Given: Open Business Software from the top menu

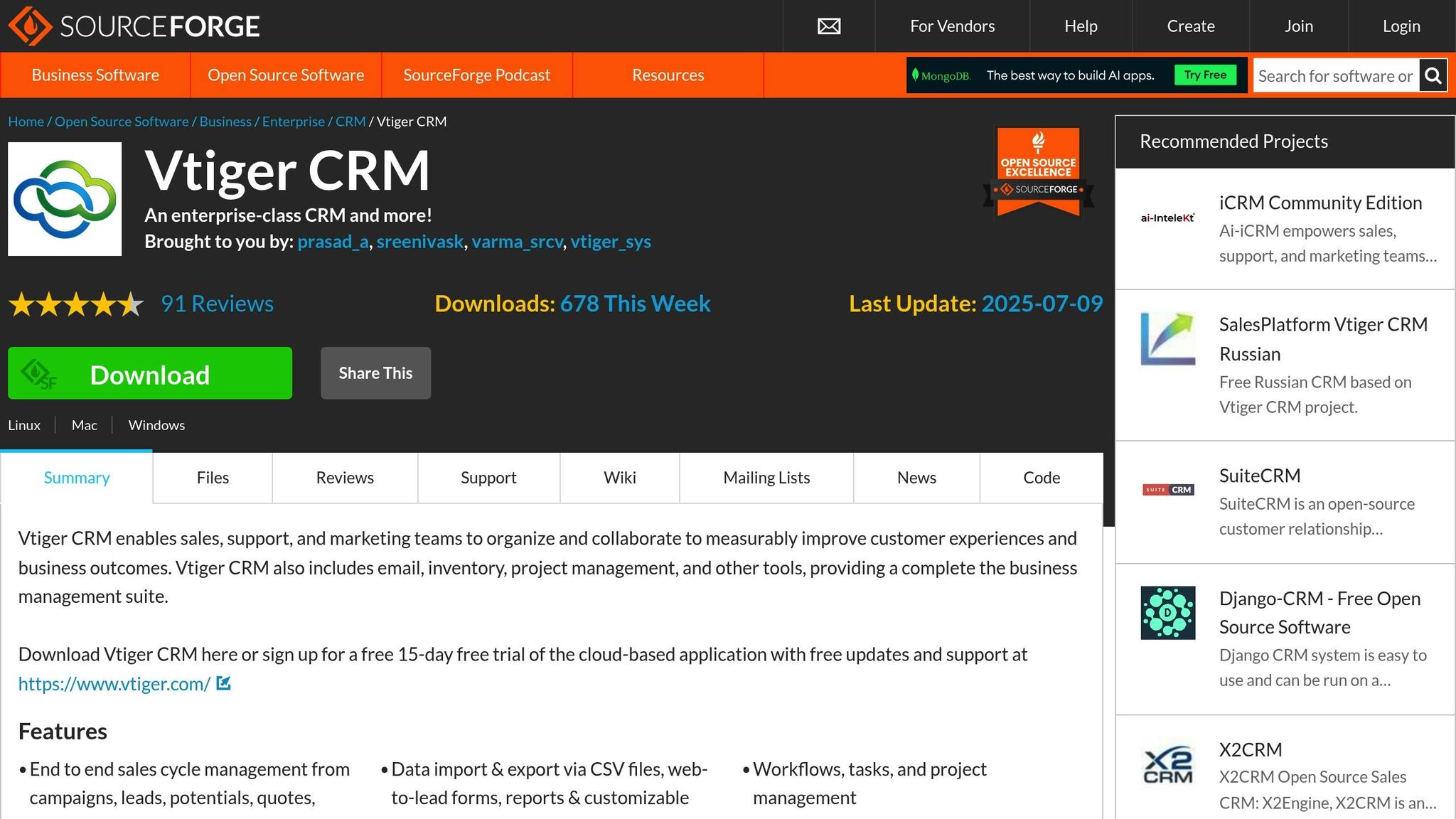Looking at the screenshot, I should pos(95,75).
